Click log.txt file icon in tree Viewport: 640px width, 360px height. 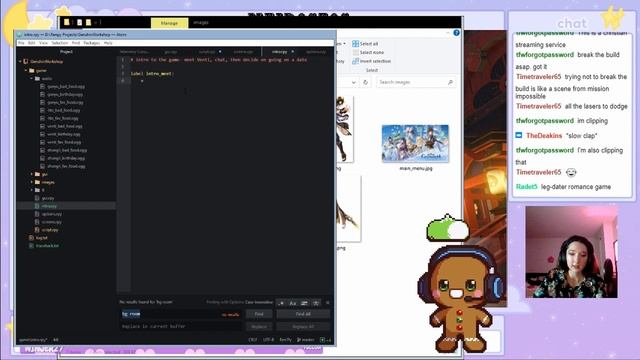(31, 238)
